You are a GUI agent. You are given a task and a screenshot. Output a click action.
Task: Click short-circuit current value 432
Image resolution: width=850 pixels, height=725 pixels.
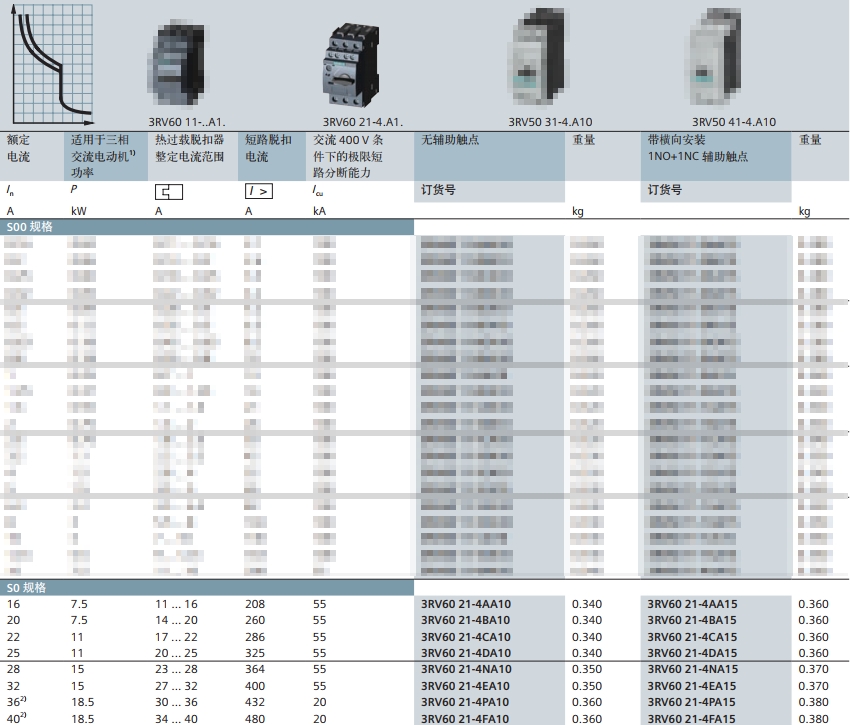coord(255,702)
